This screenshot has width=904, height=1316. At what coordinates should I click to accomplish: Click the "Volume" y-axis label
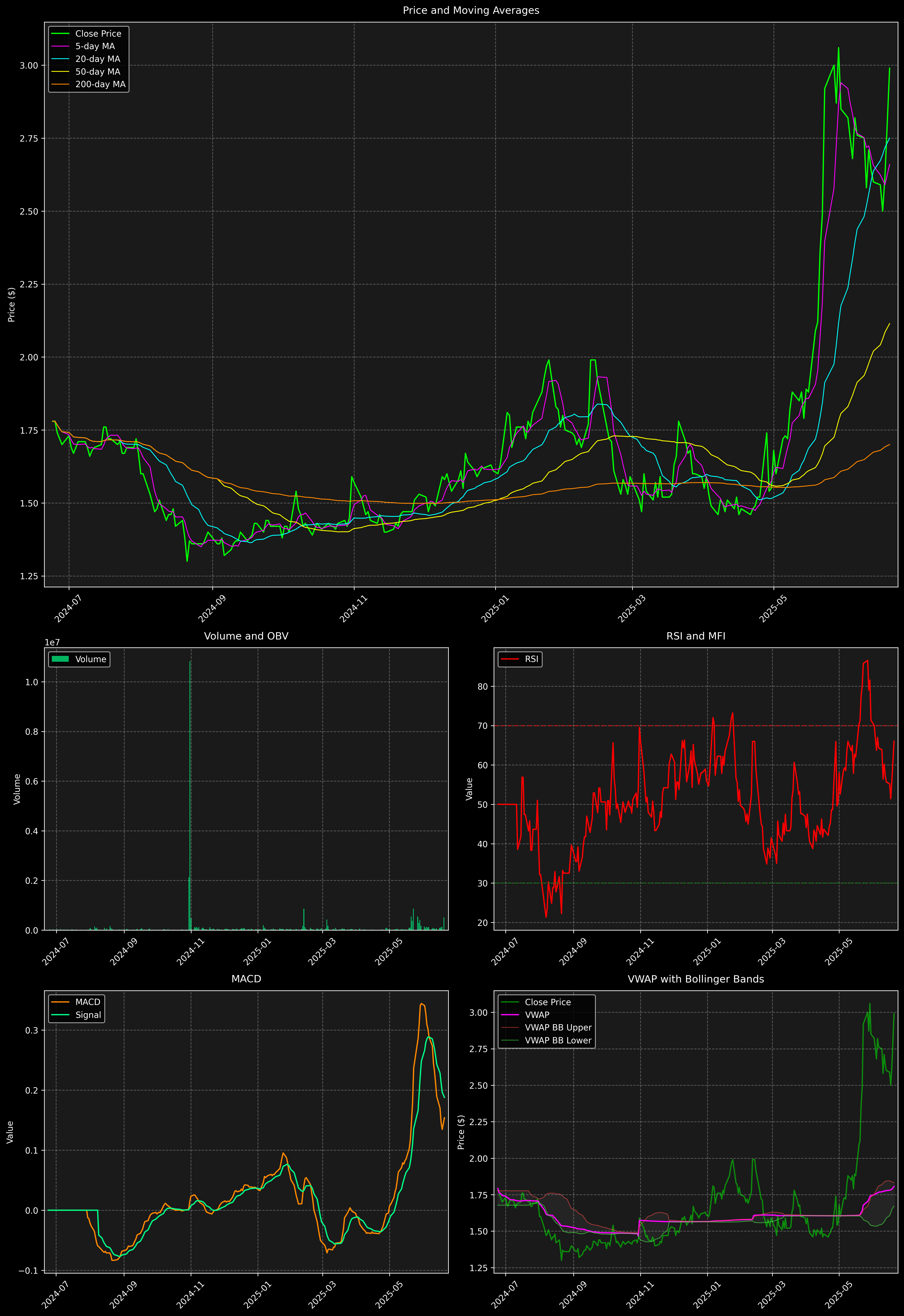pos(17,789)
